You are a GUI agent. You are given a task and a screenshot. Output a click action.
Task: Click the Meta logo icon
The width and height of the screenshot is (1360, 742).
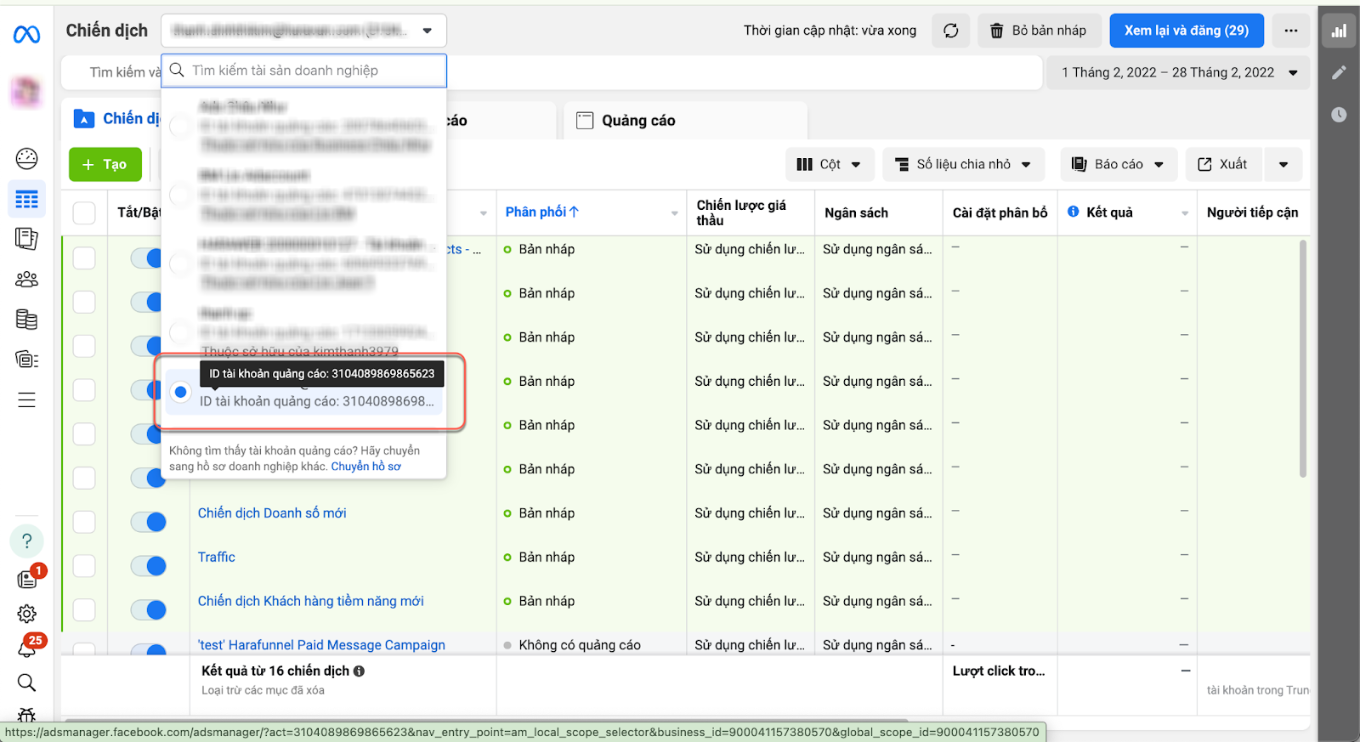[x=26, y=35]
